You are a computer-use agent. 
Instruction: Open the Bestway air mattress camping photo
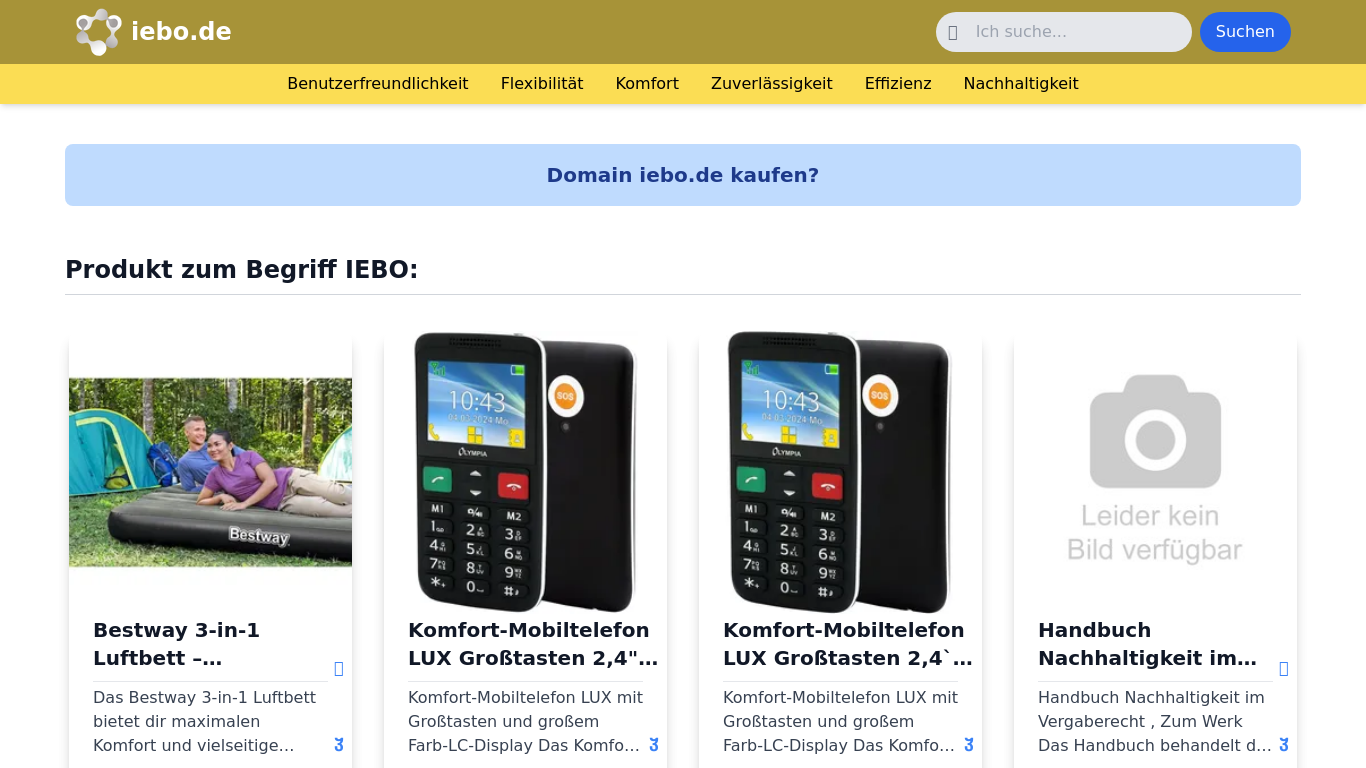pyautogui.click(x=210, y=472)
